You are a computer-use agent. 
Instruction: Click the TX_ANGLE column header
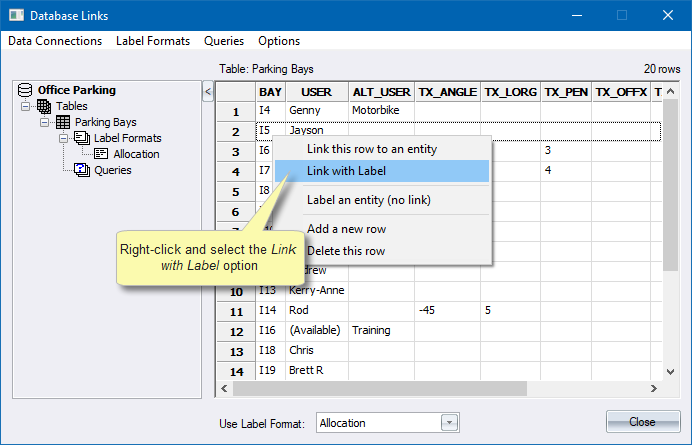click(x=448, y=92)
